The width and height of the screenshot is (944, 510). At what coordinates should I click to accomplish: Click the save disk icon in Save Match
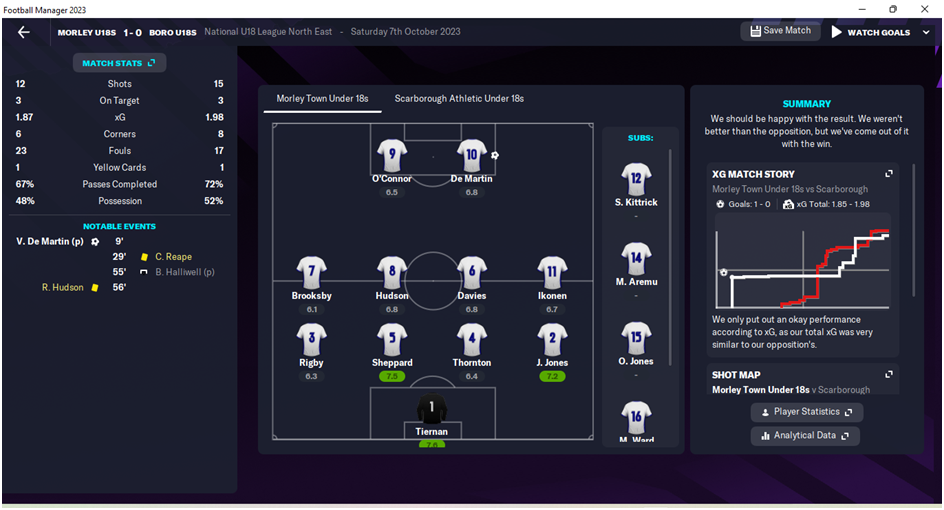pyautogui.click(x=755, y=31)
